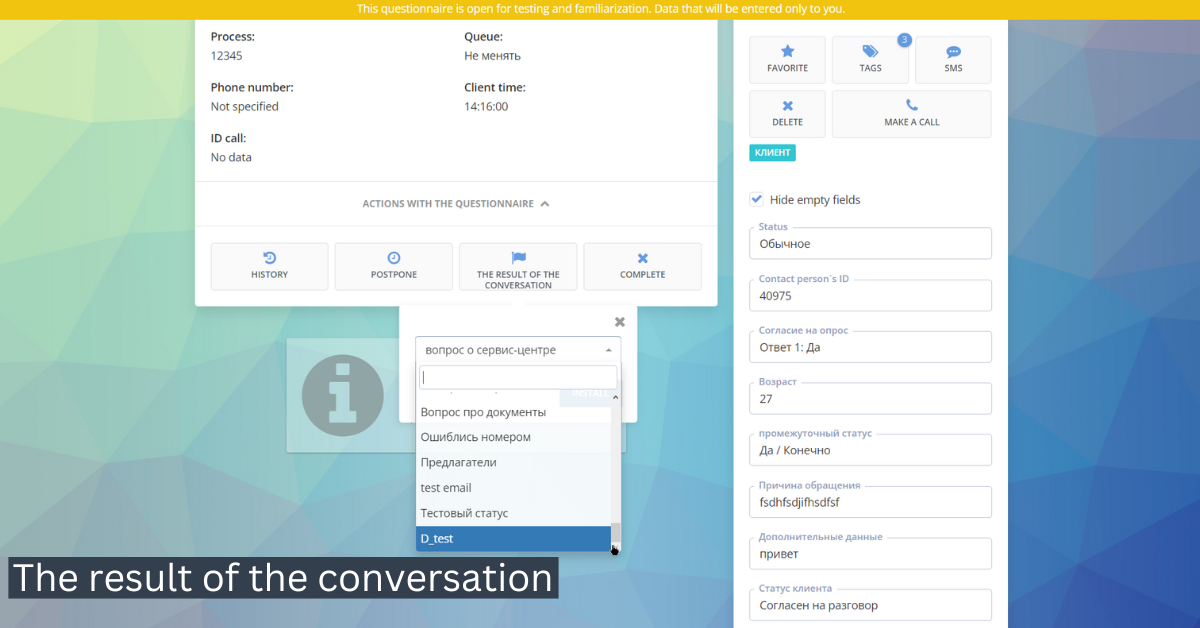1200x628 pixels.
Task: Click Статус клиента field
Action: click(x=870, y=605)
